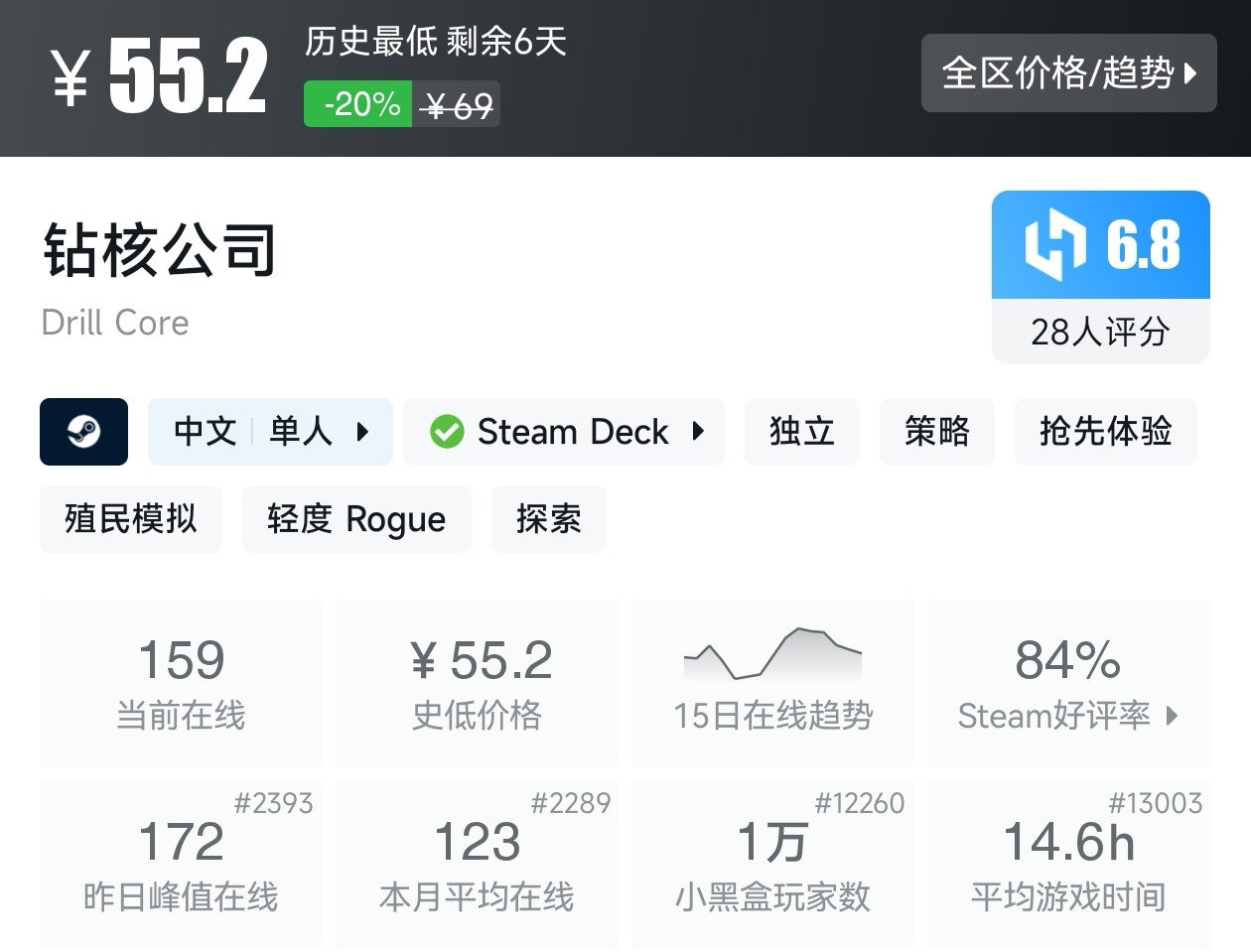Select the 抢先体验 tag

(1105, 432)
